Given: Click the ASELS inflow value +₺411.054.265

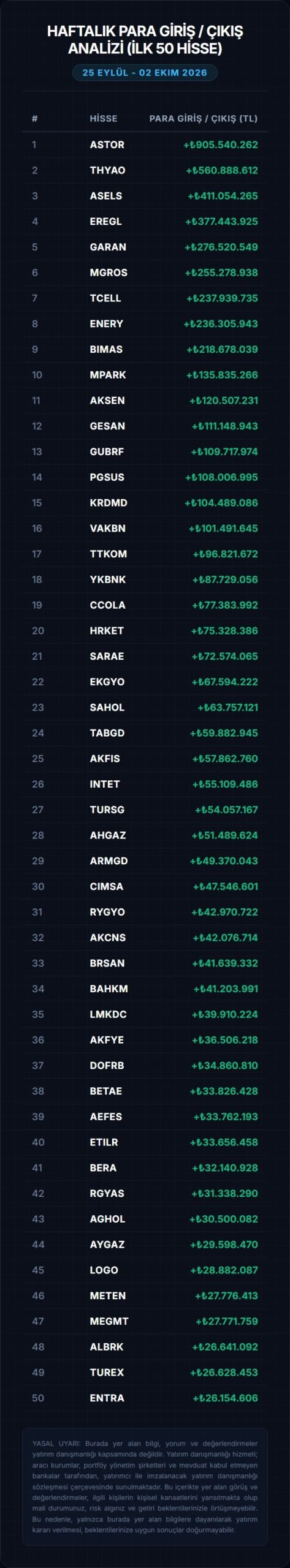Looking at the screenshot, I should (223, 196).
